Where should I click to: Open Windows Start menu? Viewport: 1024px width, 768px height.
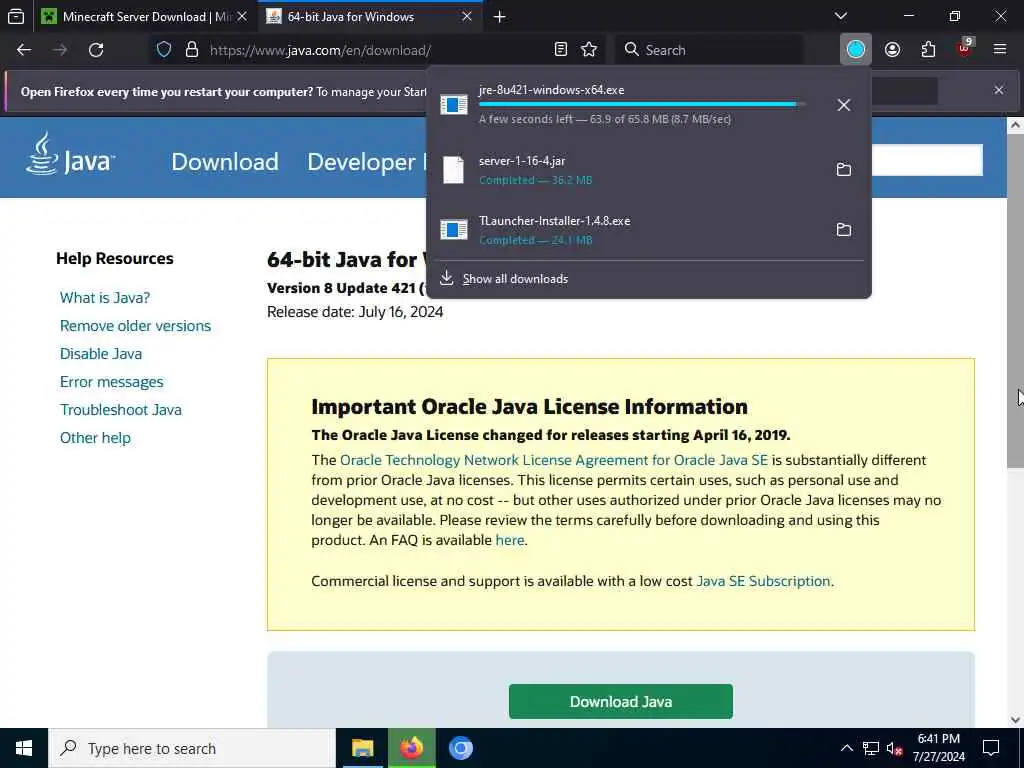coord(24,748)
